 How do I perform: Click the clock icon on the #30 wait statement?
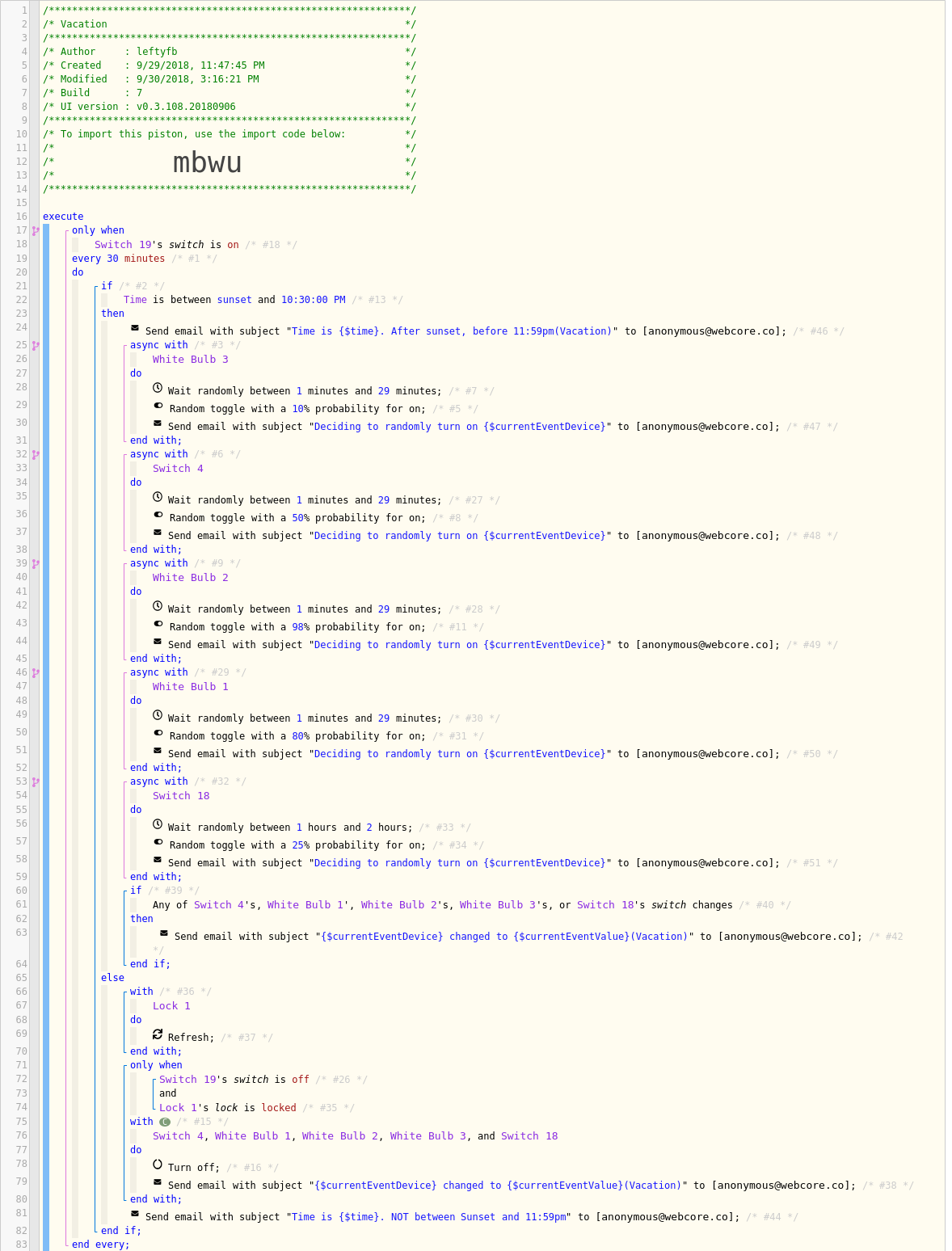[158, 715]
